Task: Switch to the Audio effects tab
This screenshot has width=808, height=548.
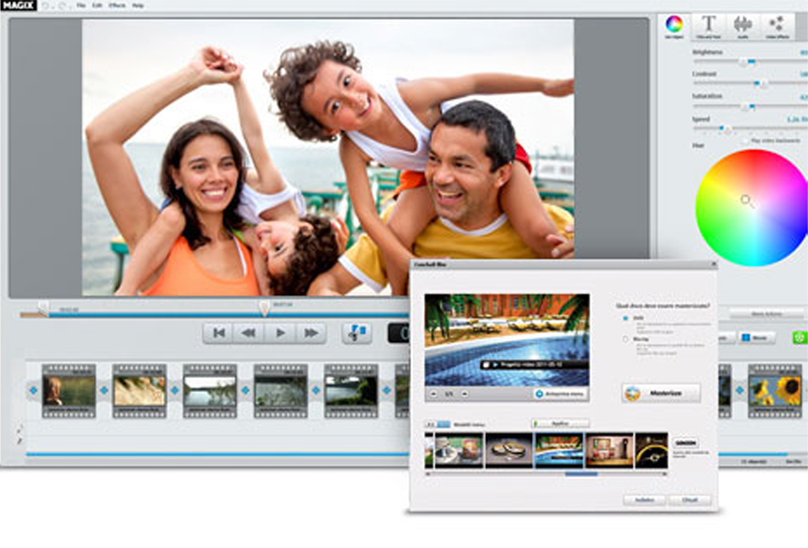Action: point(742,25)
